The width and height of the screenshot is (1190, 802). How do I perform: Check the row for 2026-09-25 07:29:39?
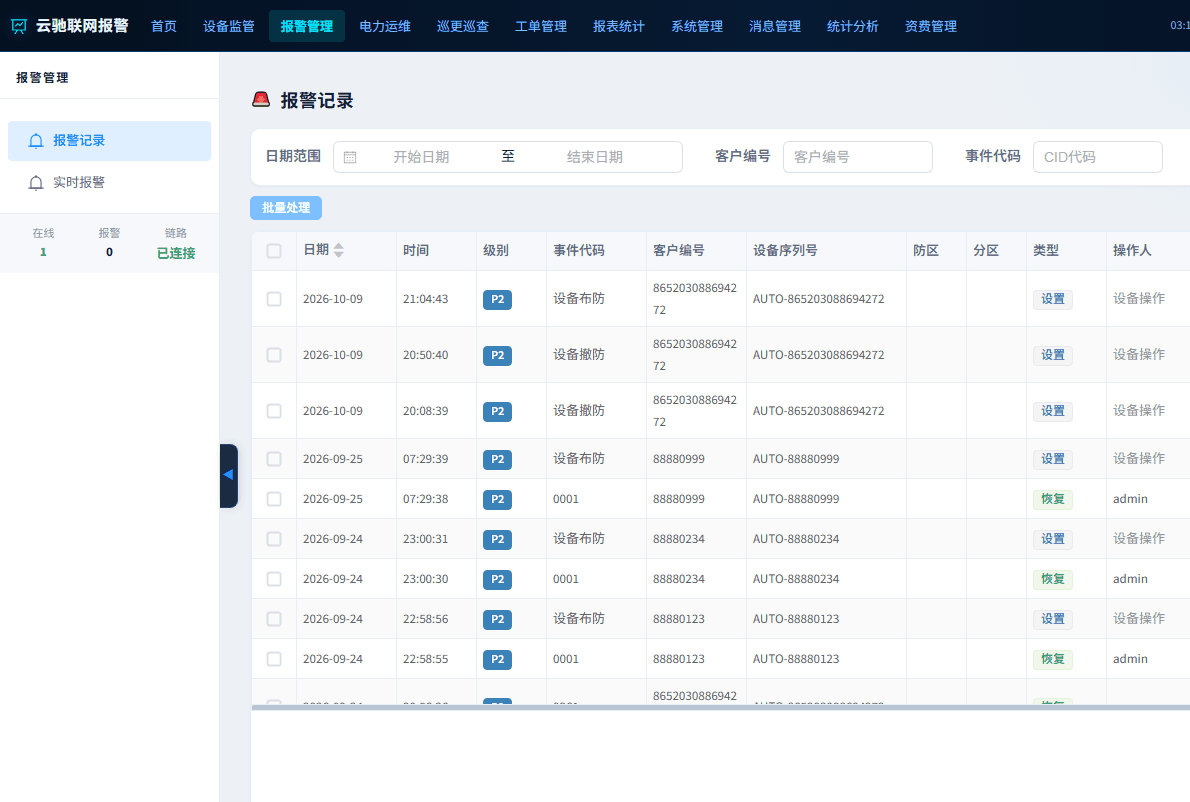(274, 459)
